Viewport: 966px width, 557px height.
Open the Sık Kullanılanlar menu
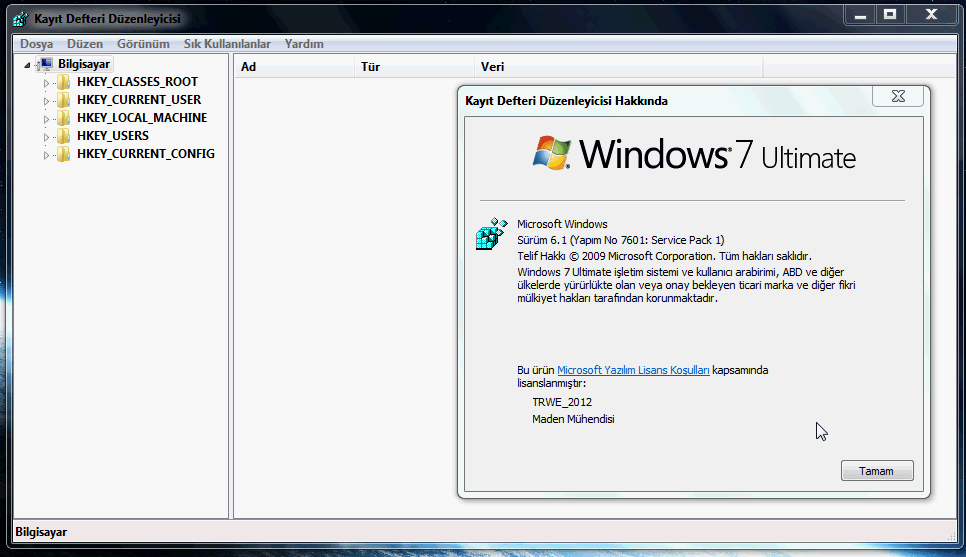(x=227, y=44)
